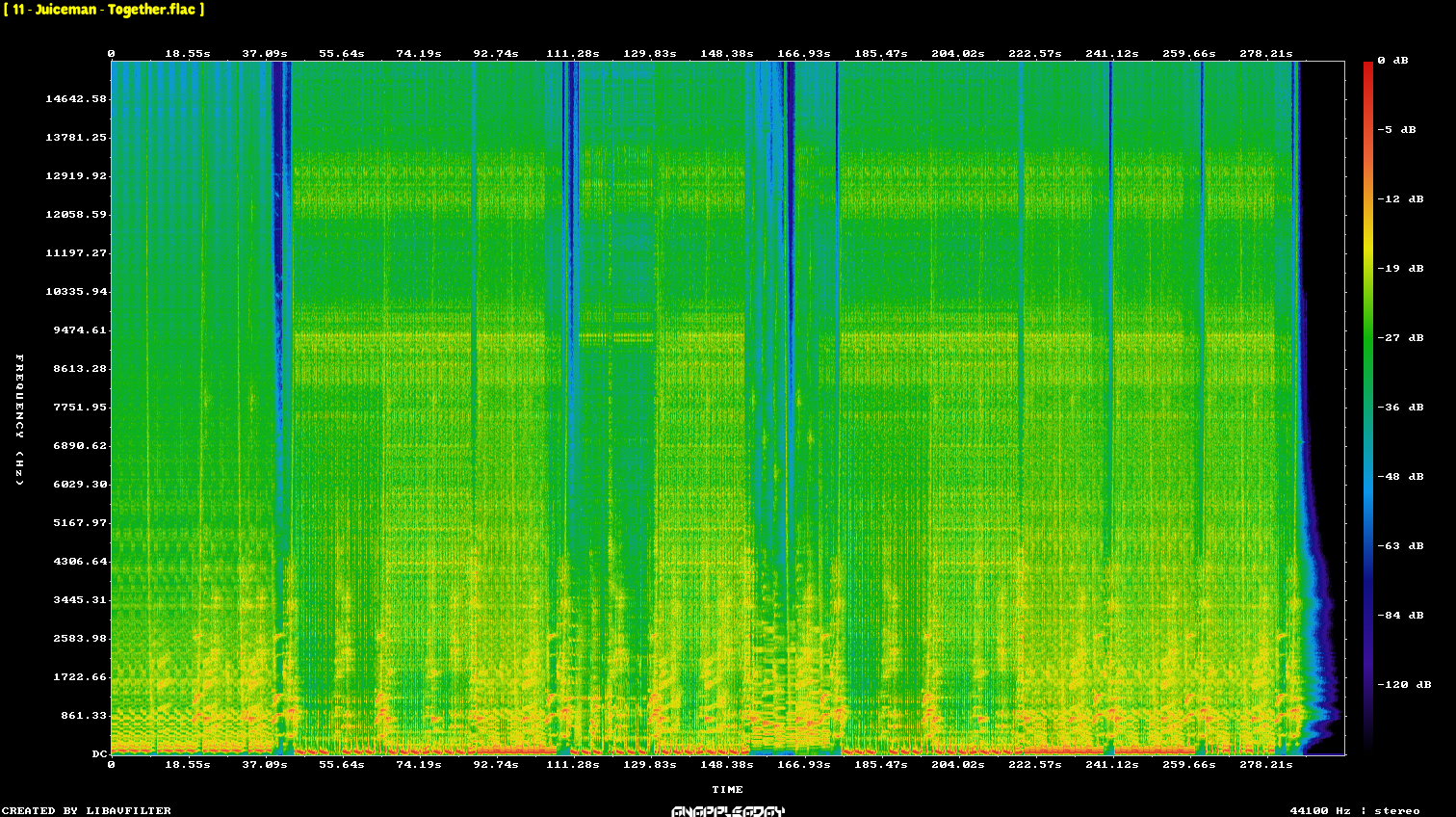Click the -12 dB legend label
The image size is (1456, 817).
point(1400,199)
